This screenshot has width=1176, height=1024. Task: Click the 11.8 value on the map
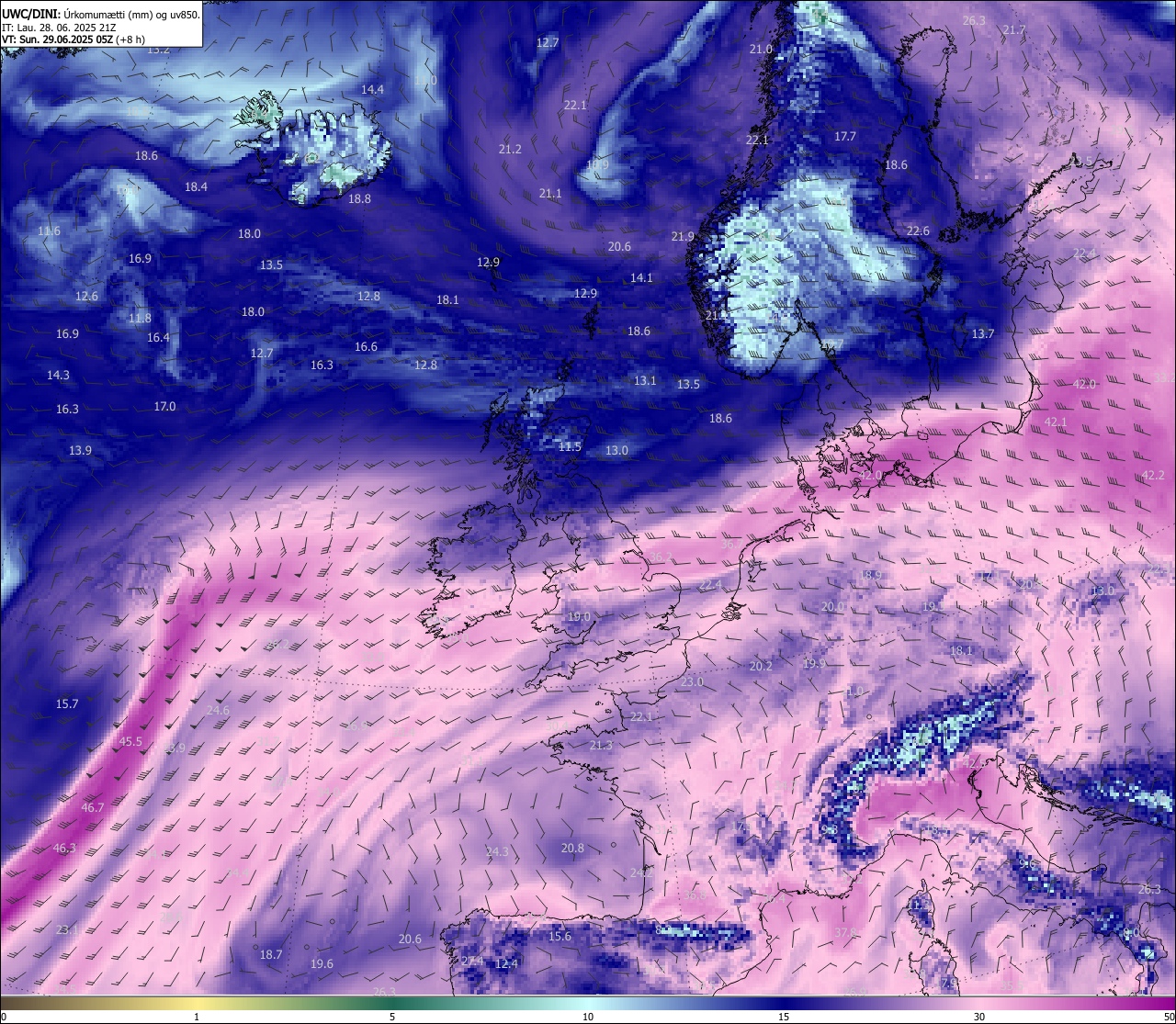pos(140,318)
